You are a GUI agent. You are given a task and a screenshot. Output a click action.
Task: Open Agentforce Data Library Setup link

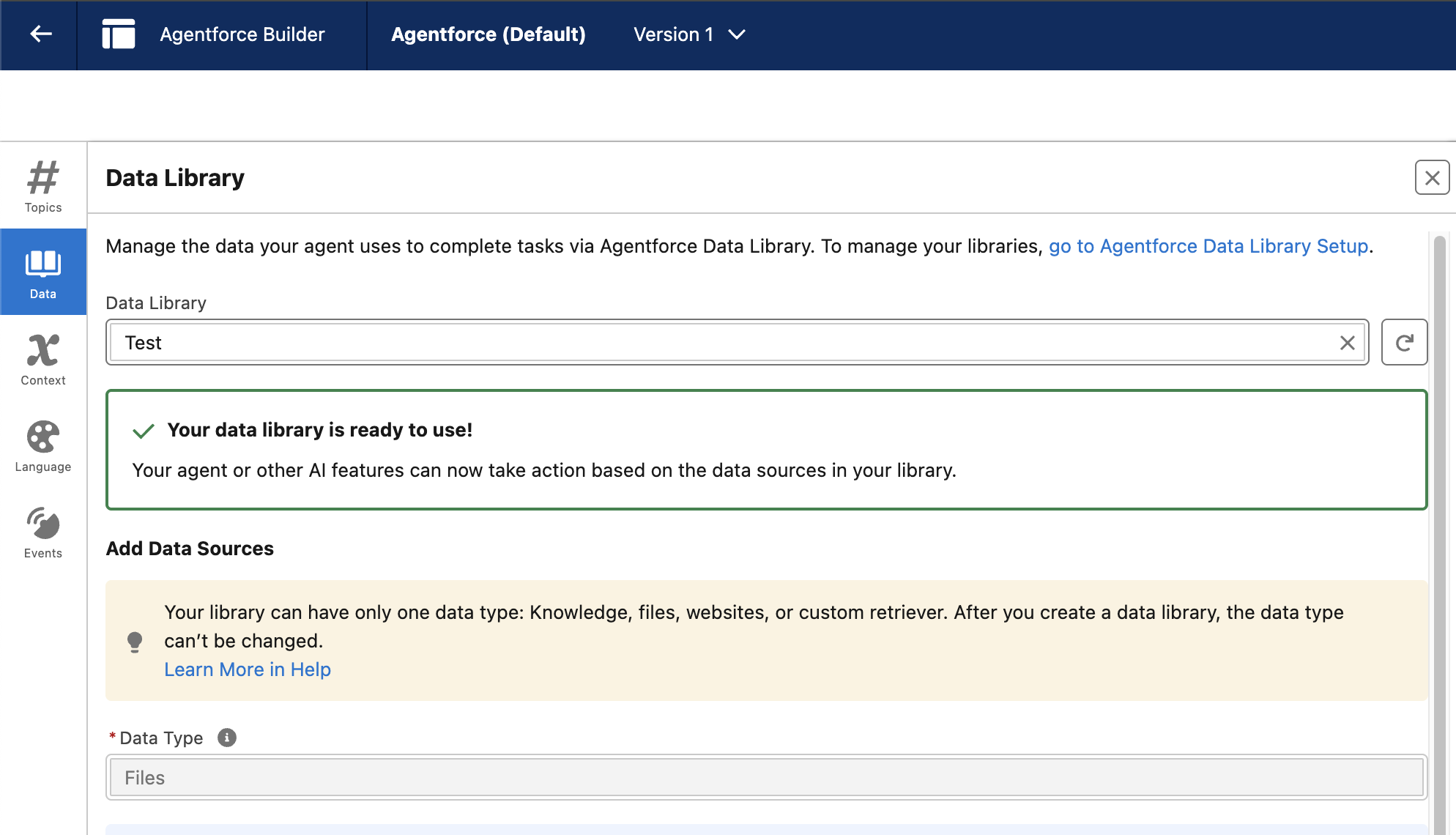pyautogui.click(x=1208, y=246)
